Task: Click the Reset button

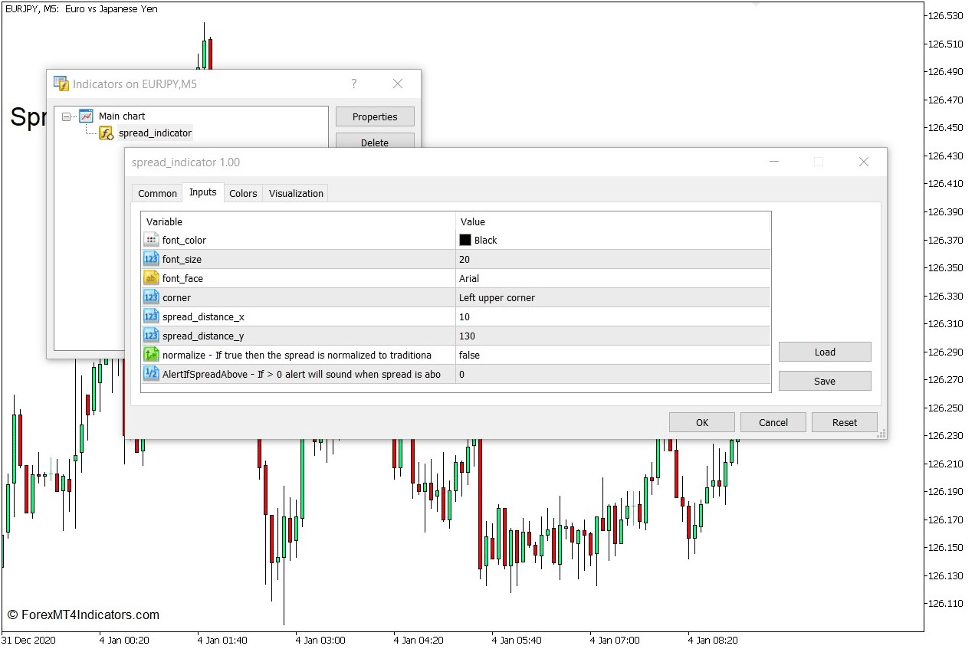Action: coord(844,422)
